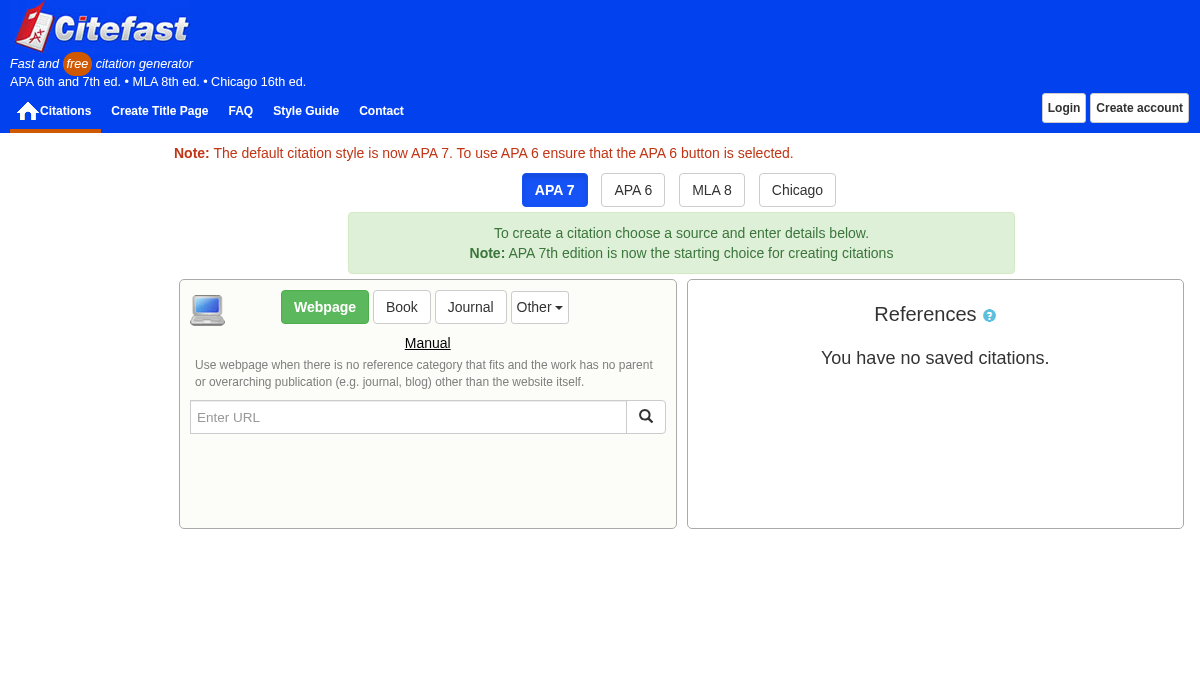Click the search magnifier icon
The image size is (1200, 675).
click(x=646, y=417)
